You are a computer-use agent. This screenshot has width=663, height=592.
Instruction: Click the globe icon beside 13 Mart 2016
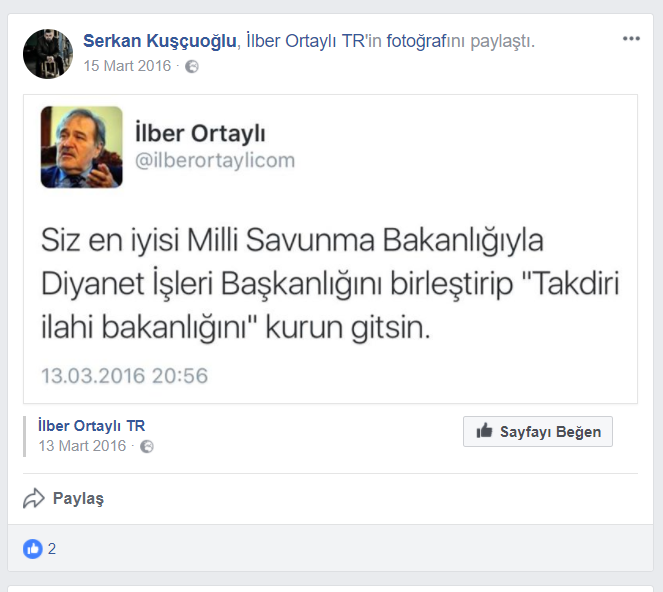(x=147, y=447)
